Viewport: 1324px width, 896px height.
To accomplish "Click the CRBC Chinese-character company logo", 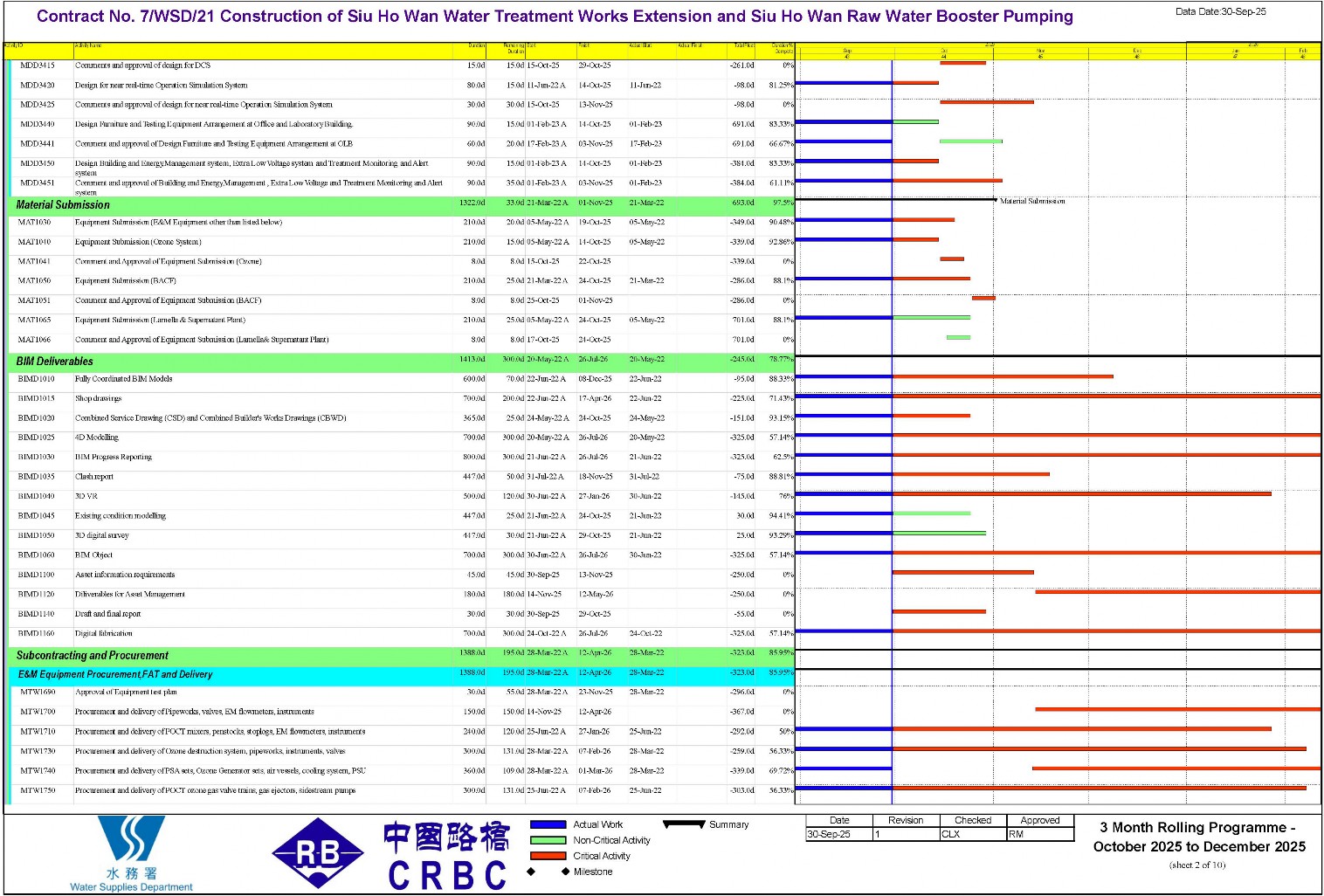I will (446, 856).
